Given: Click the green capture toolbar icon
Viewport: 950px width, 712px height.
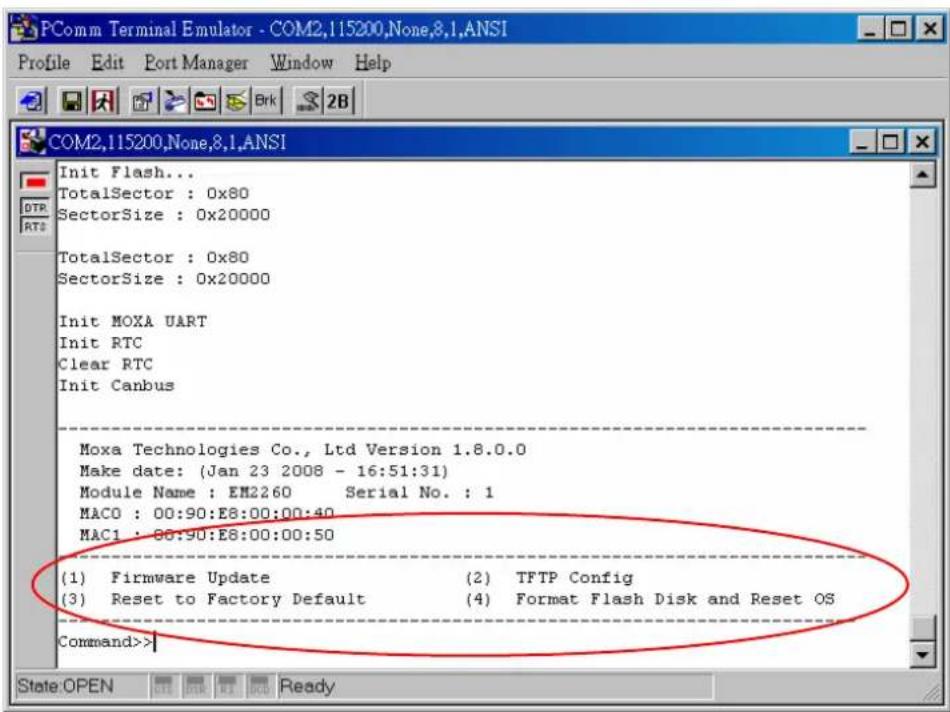Looking at the screenshot, I should tap(236, 101).
